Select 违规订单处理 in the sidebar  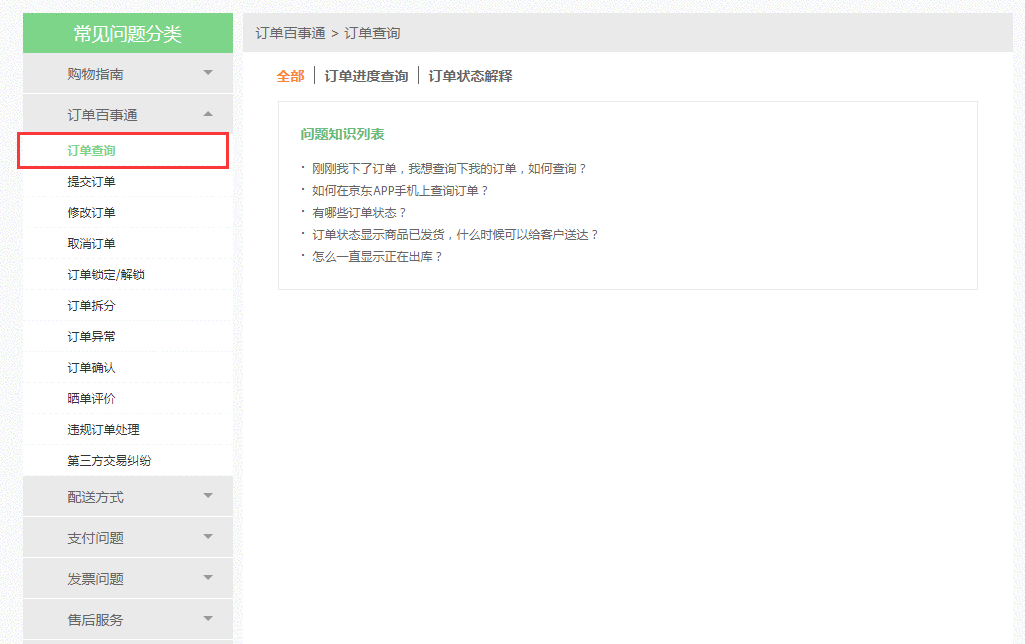tap(103, 430)
